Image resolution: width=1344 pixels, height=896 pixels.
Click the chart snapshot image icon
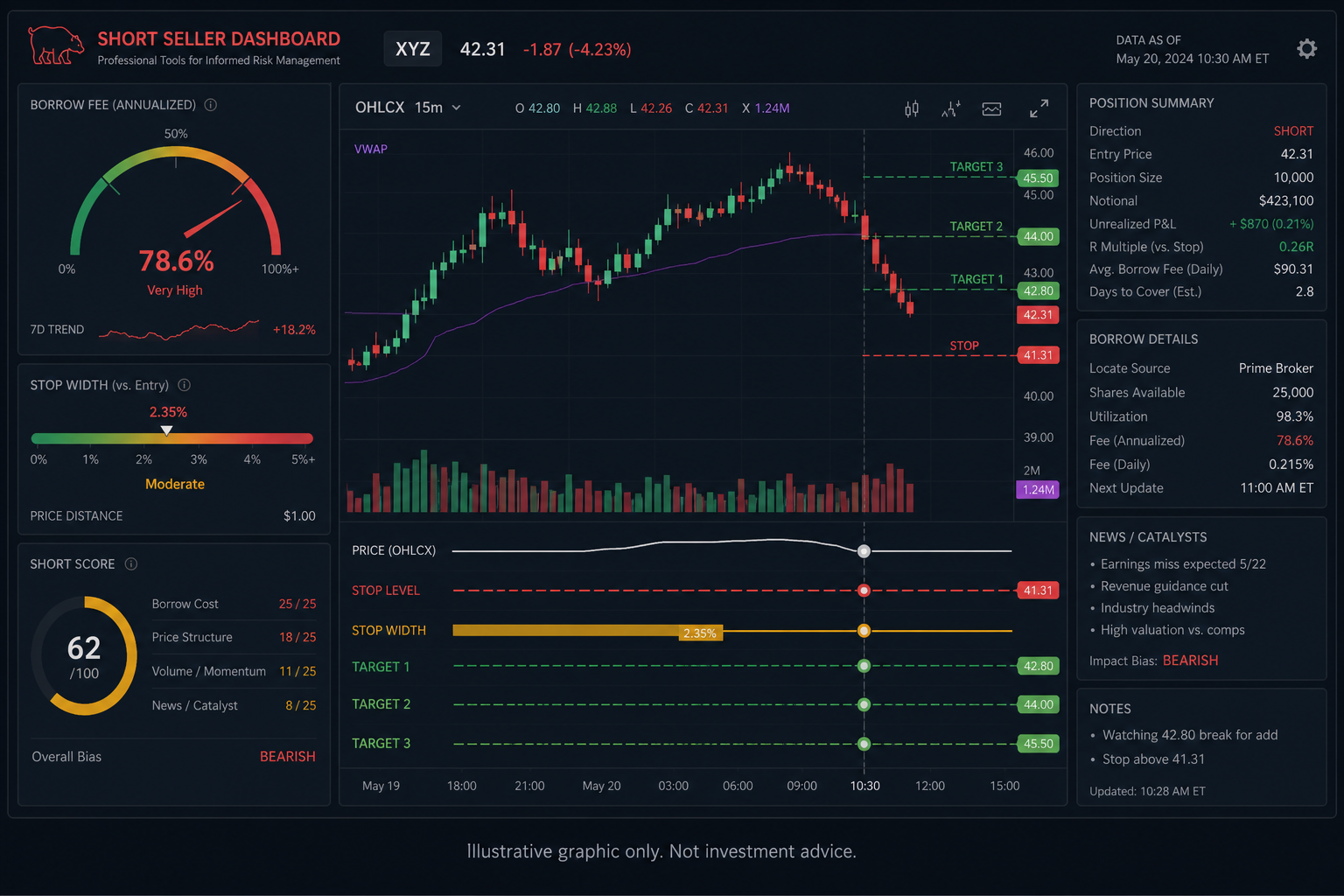[x=991, y=108]
